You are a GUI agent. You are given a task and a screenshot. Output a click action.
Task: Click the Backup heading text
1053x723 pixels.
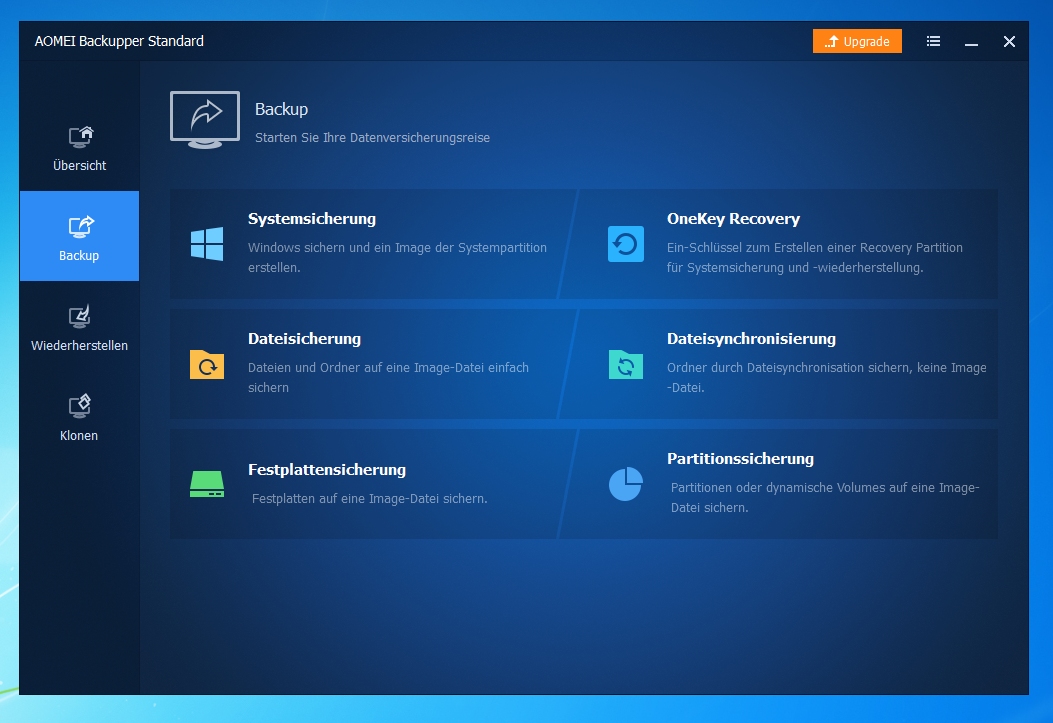(x=281, y=109)
